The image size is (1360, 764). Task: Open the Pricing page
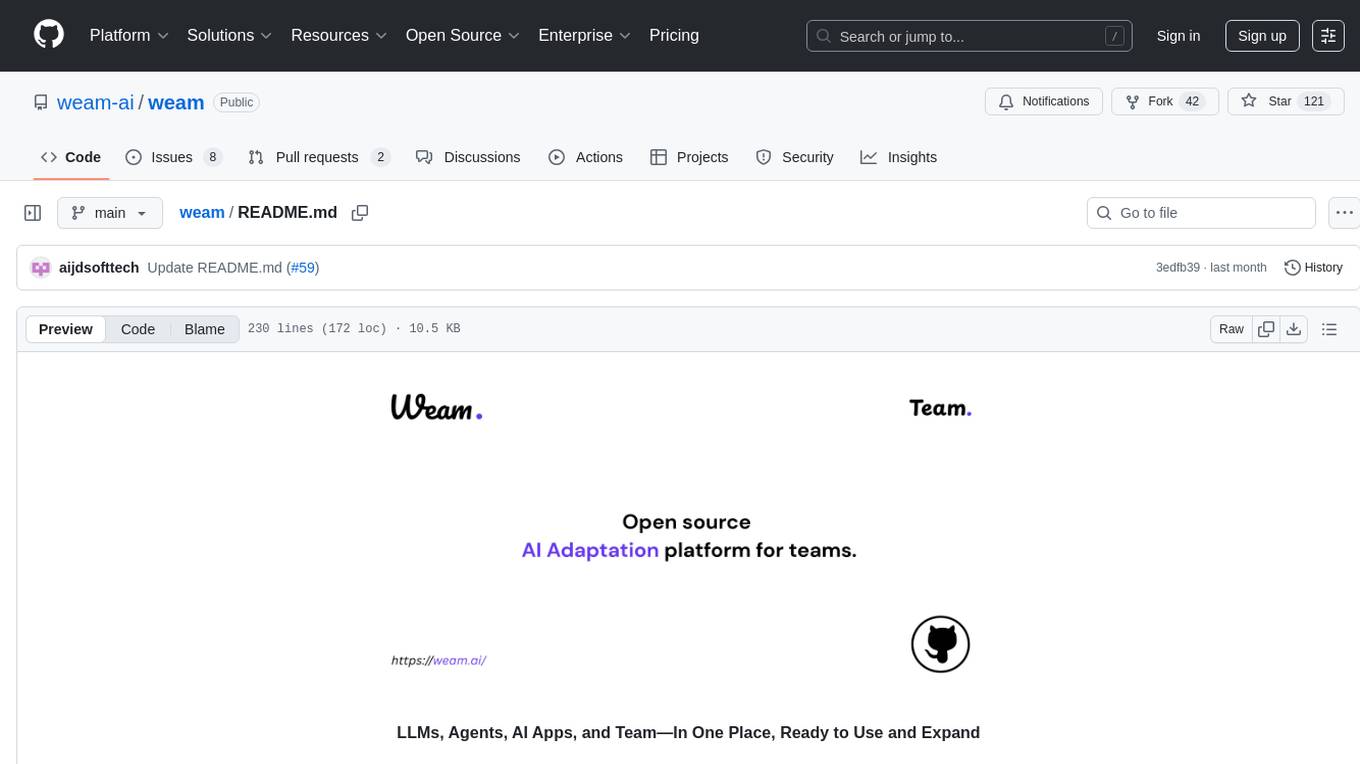pyautogui.click(x=674, y=35)
